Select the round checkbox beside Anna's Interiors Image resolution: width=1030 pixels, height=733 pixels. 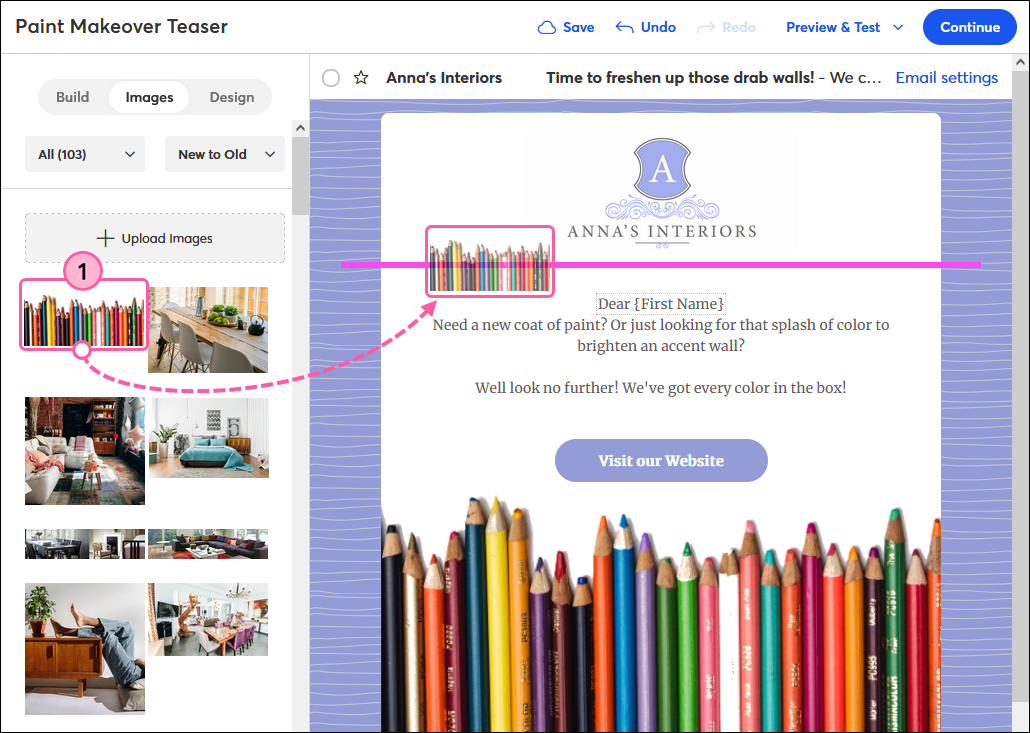331,78
